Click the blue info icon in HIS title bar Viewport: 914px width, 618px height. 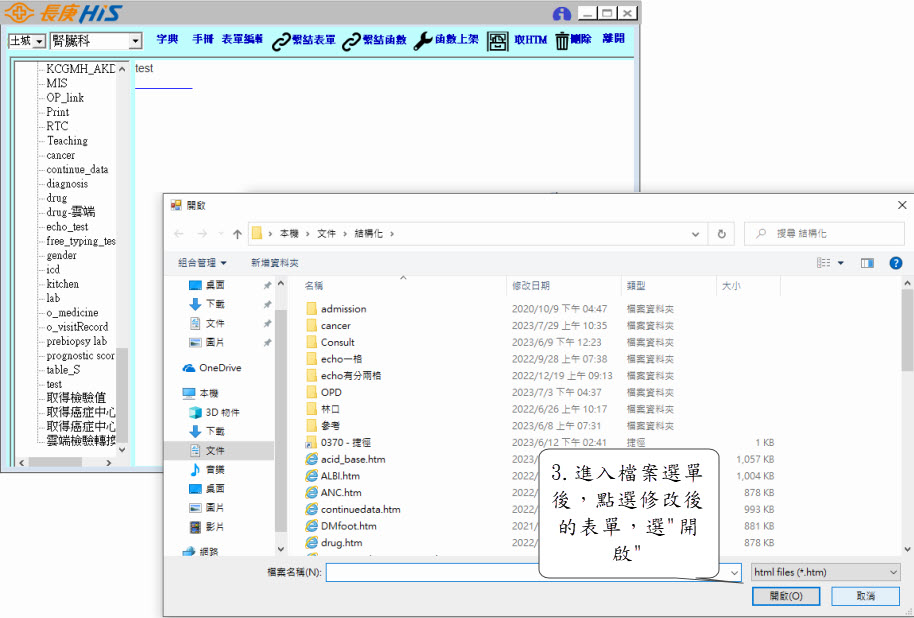[562, 14]
